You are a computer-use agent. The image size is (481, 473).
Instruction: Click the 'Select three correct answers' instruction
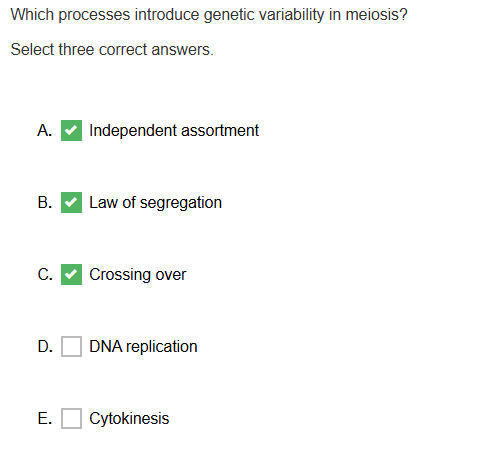[112, 50]
